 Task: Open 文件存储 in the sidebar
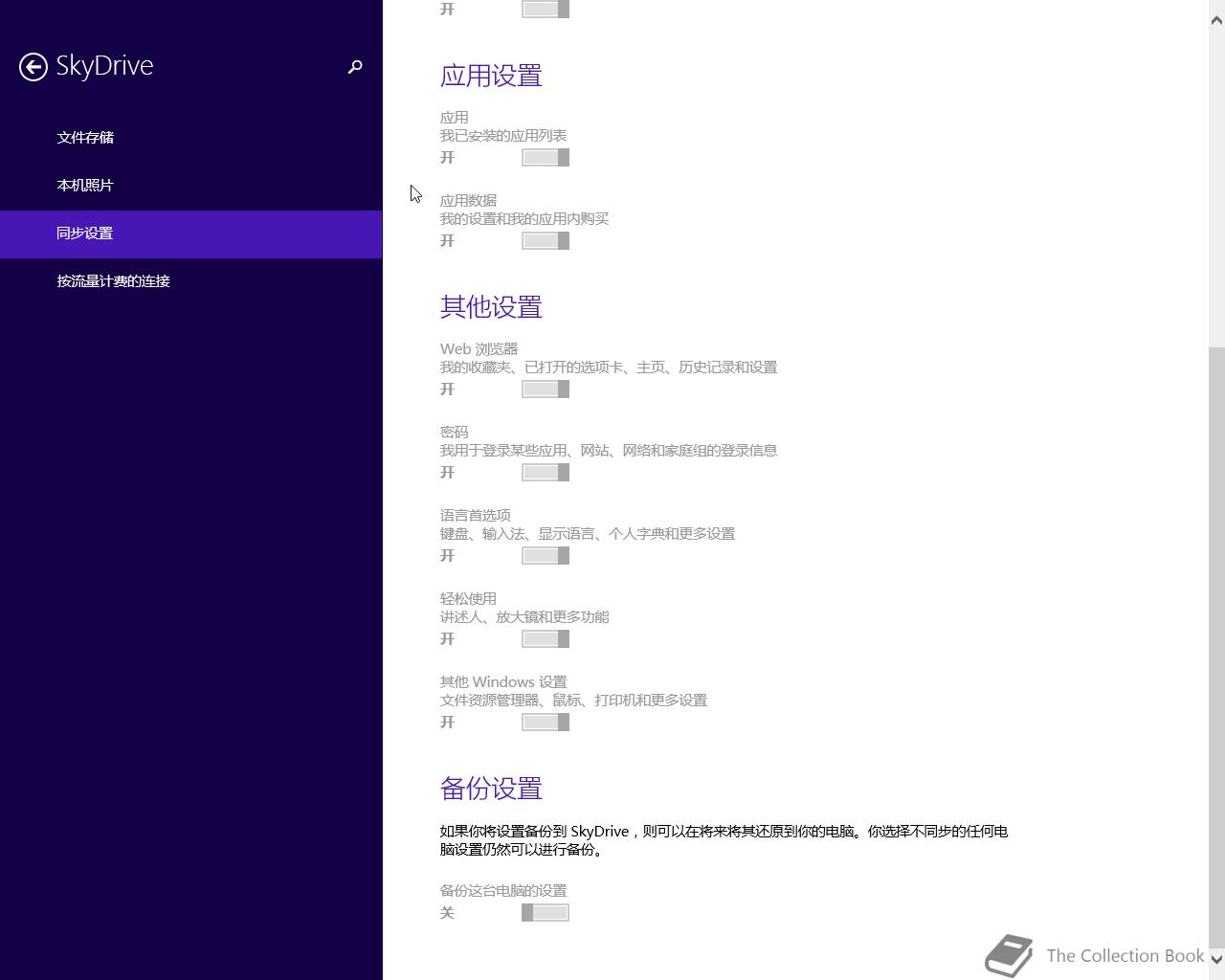191,138
